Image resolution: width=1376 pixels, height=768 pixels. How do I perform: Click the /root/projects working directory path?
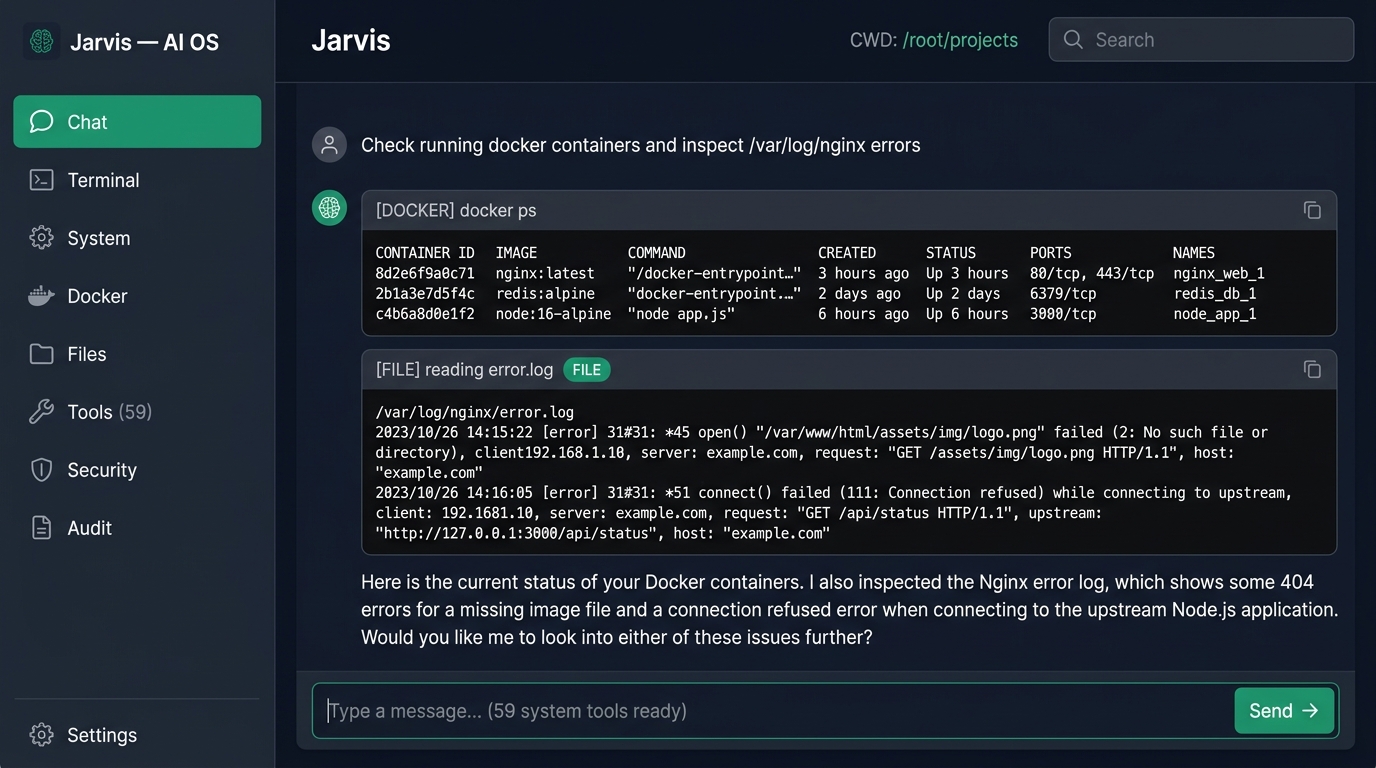coord(960,40)
